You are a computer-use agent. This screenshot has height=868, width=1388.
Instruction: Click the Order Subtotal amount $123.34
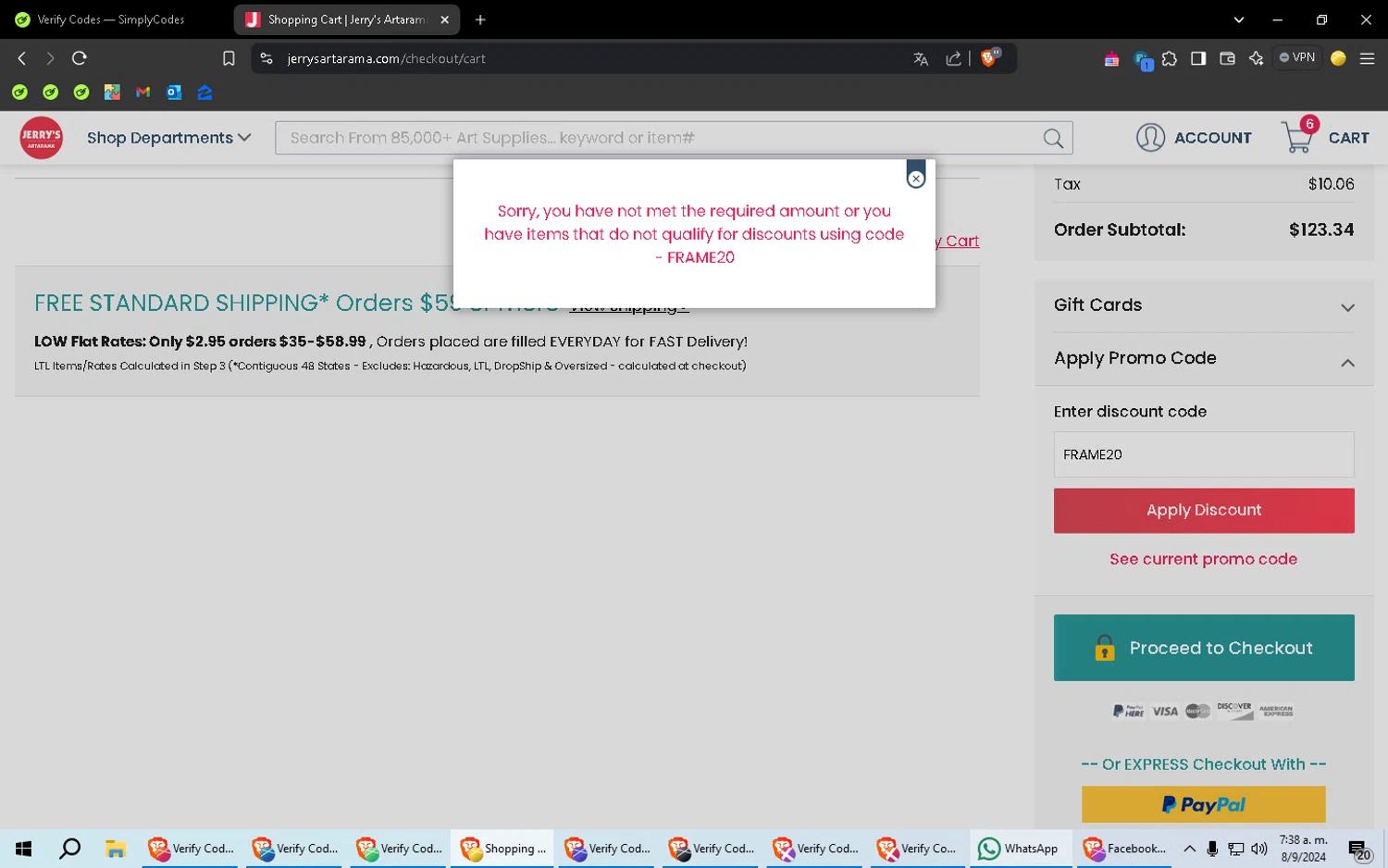[1321, 229]
